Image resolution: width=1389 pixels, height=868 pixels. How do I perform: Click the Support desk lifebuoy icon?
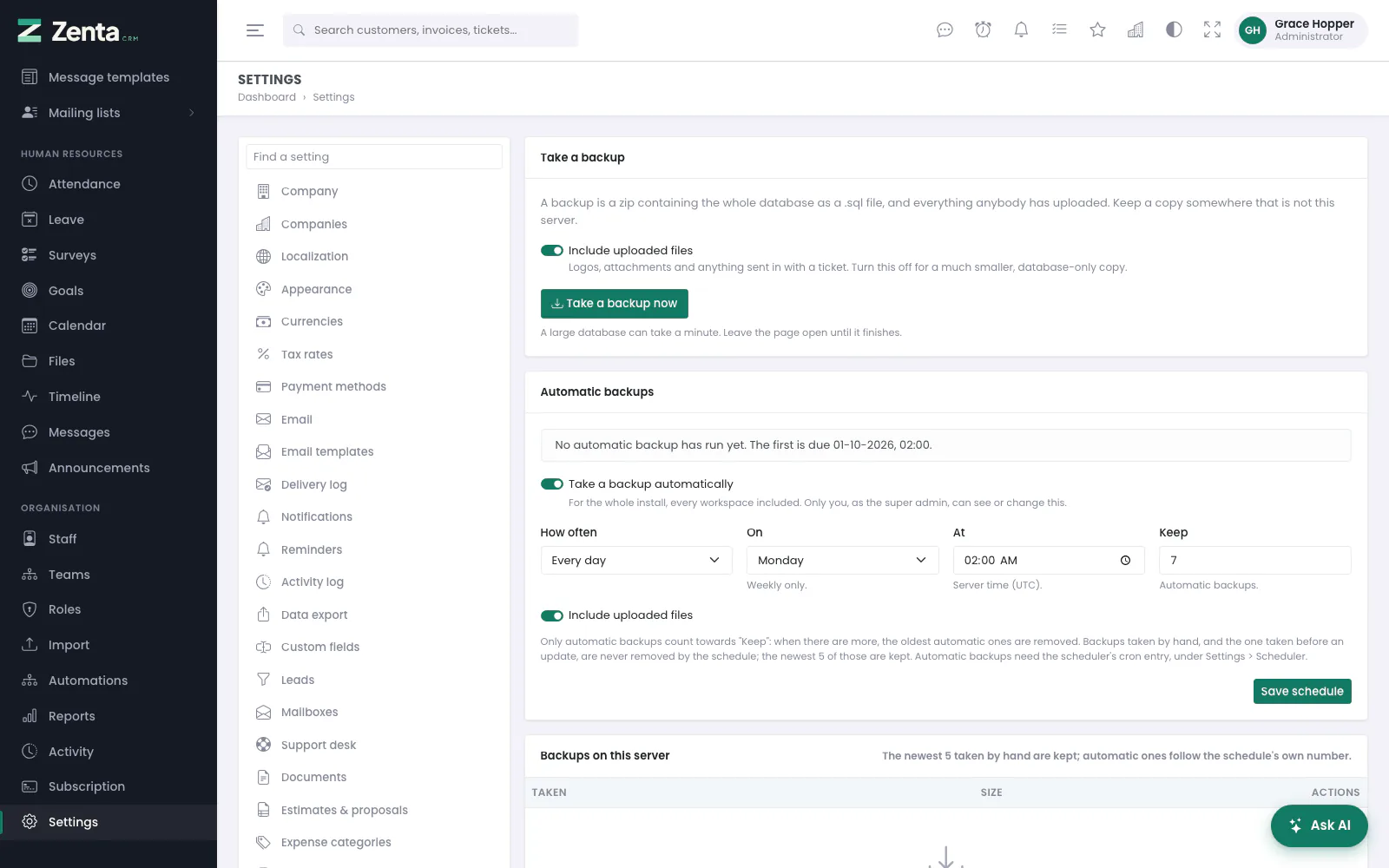(263, 745)
